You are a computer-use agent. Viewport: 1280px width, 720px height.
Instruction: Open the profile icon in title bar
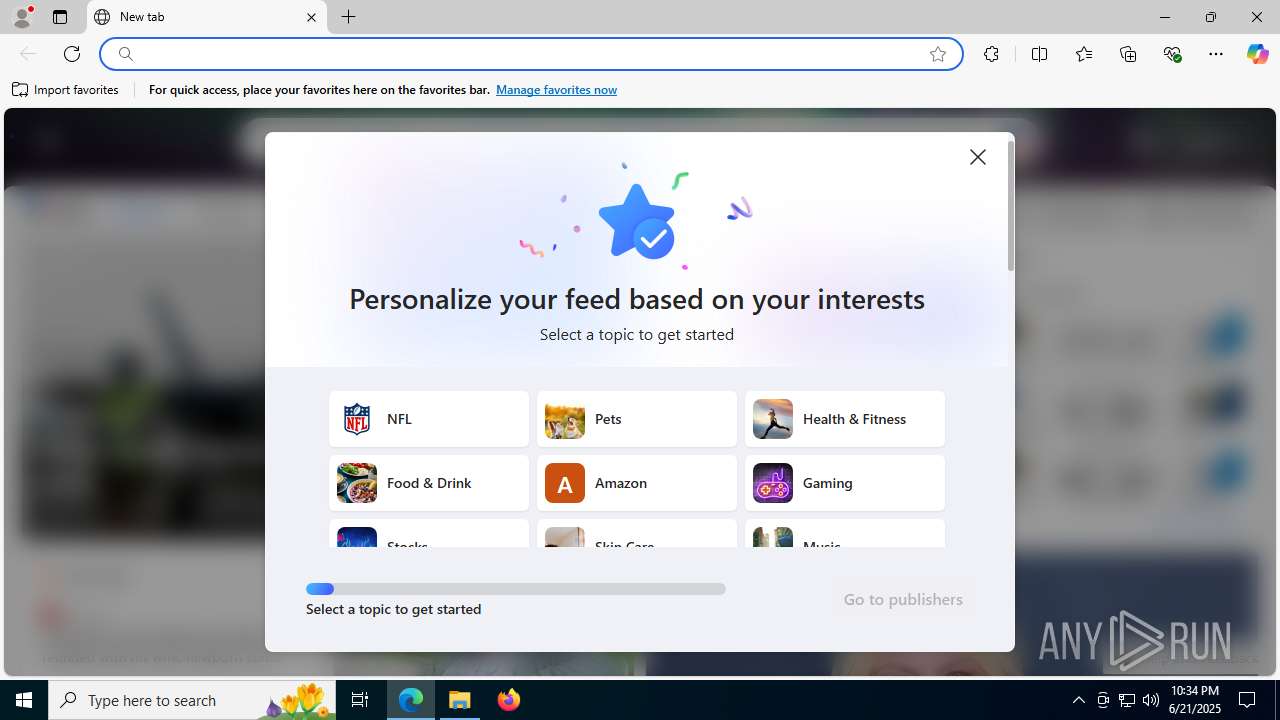(x=22, y=17)
